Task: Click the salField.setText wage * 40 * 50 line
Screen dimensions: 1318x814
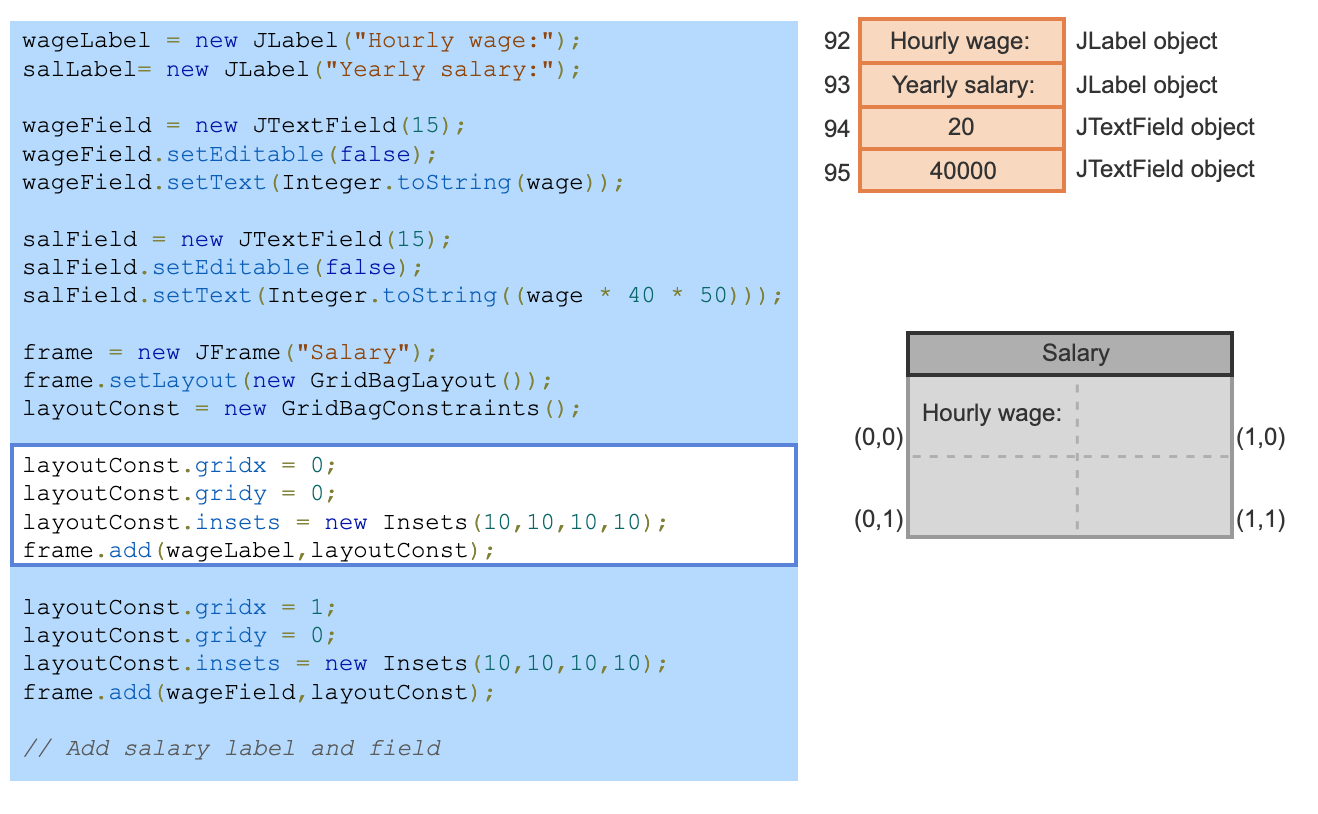Action: pyautogui.click(x=402, y=295)
